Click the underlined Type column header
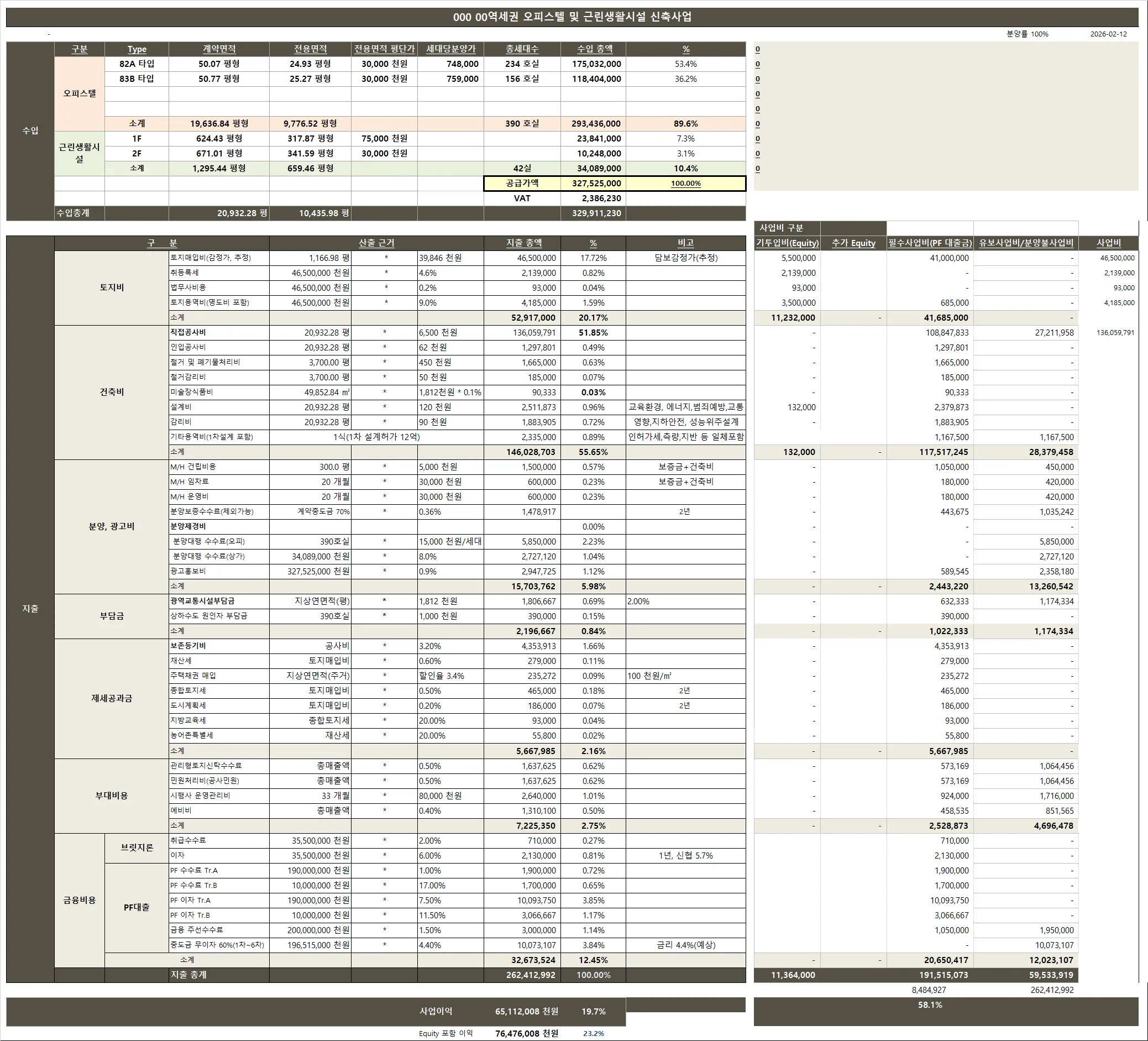Image resolution: width=1148 pixels, height=1041 pixels. [137, 50]
